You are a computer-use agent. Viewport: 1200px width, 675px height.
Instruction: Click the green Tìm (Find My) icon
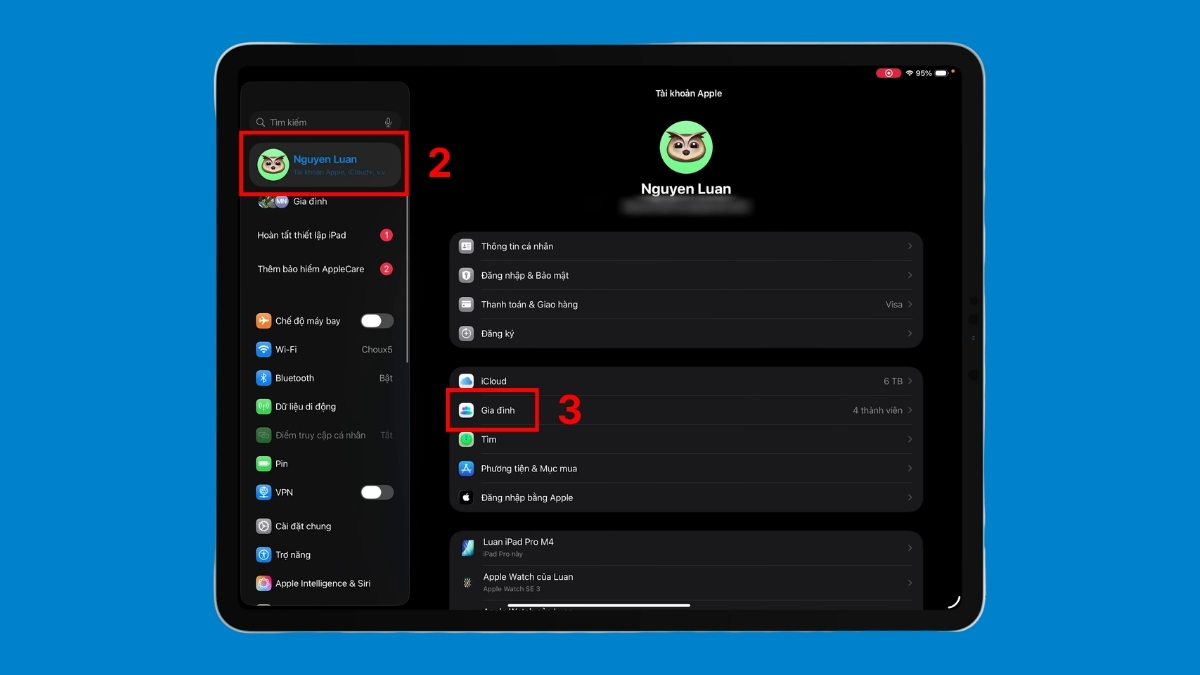[x=466, y=439]
